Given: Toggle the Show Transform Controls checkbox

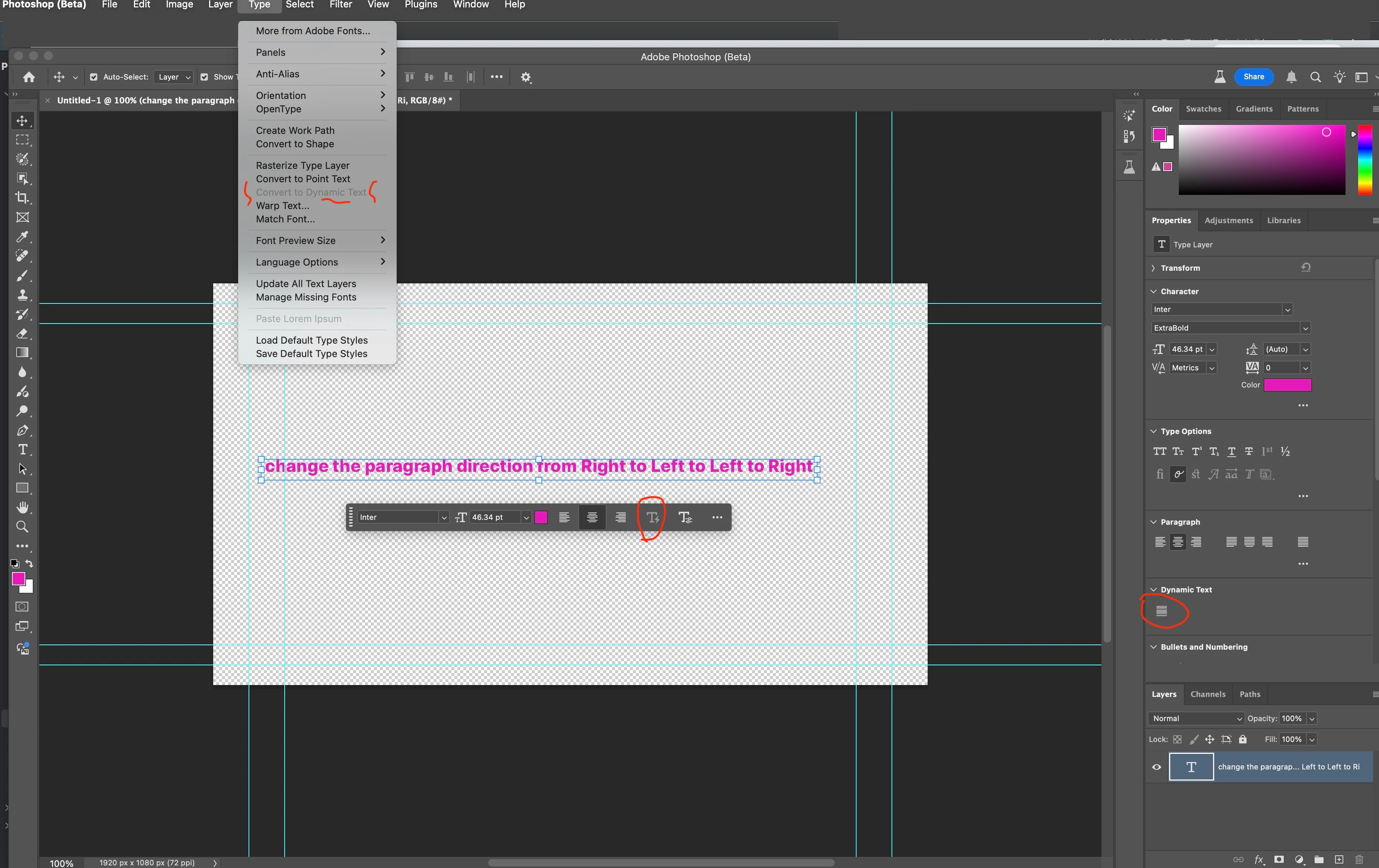Looking at the screenshot, I should pos(204,77).
